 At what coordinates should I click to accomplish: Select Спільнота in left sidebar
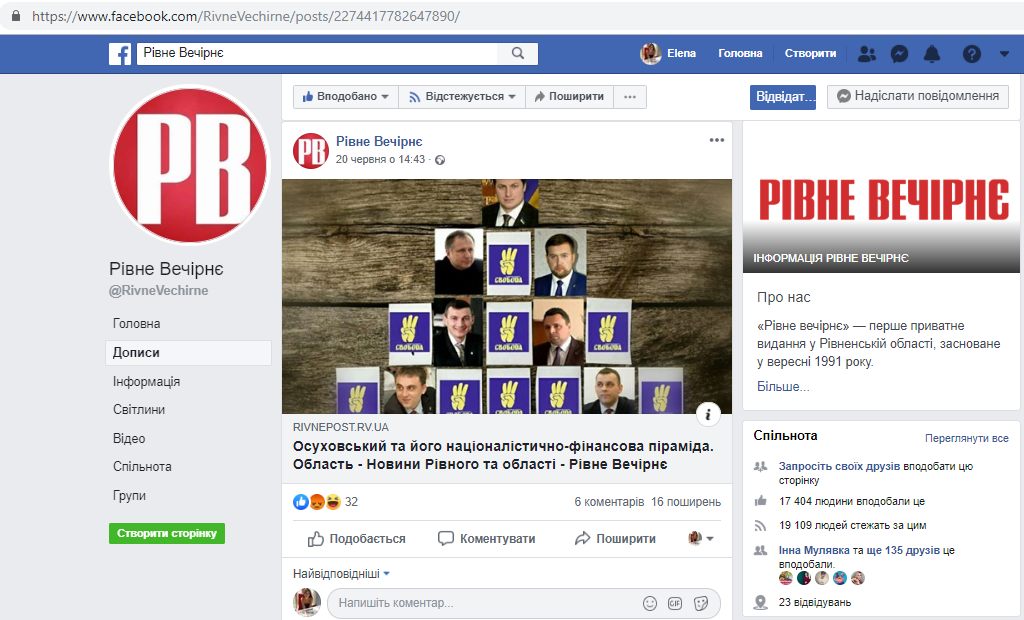(142, 466)
